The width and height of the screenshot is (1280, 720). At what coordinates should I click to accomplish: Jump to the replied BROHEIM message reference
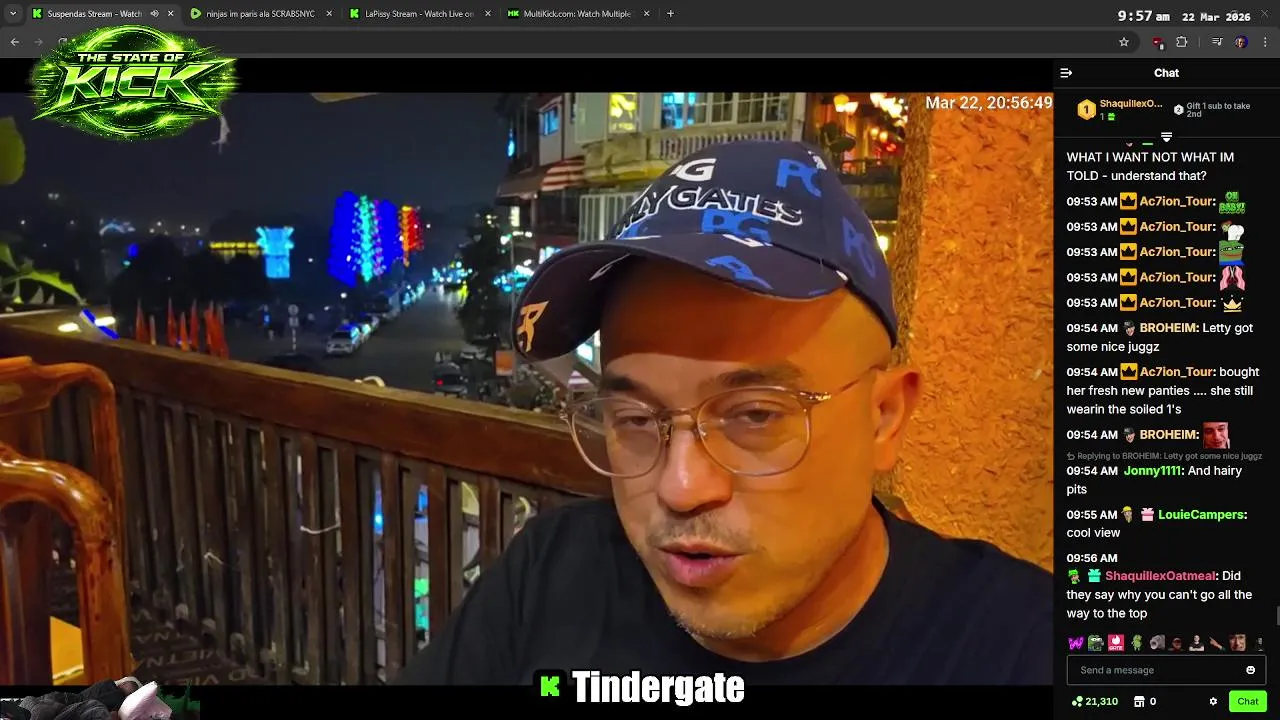(x=1164, y=456)
